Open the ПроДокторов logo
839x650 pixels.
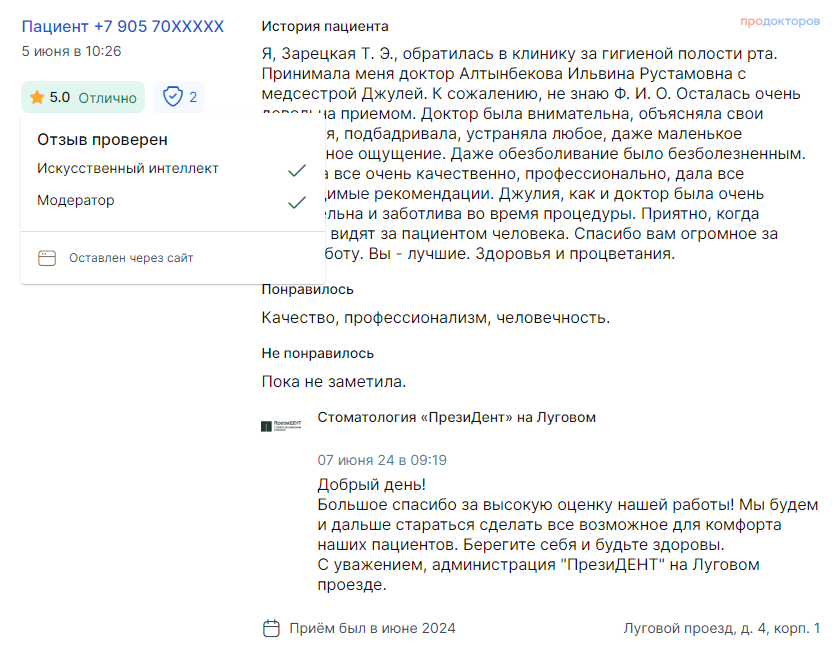(x=780, y=20)
